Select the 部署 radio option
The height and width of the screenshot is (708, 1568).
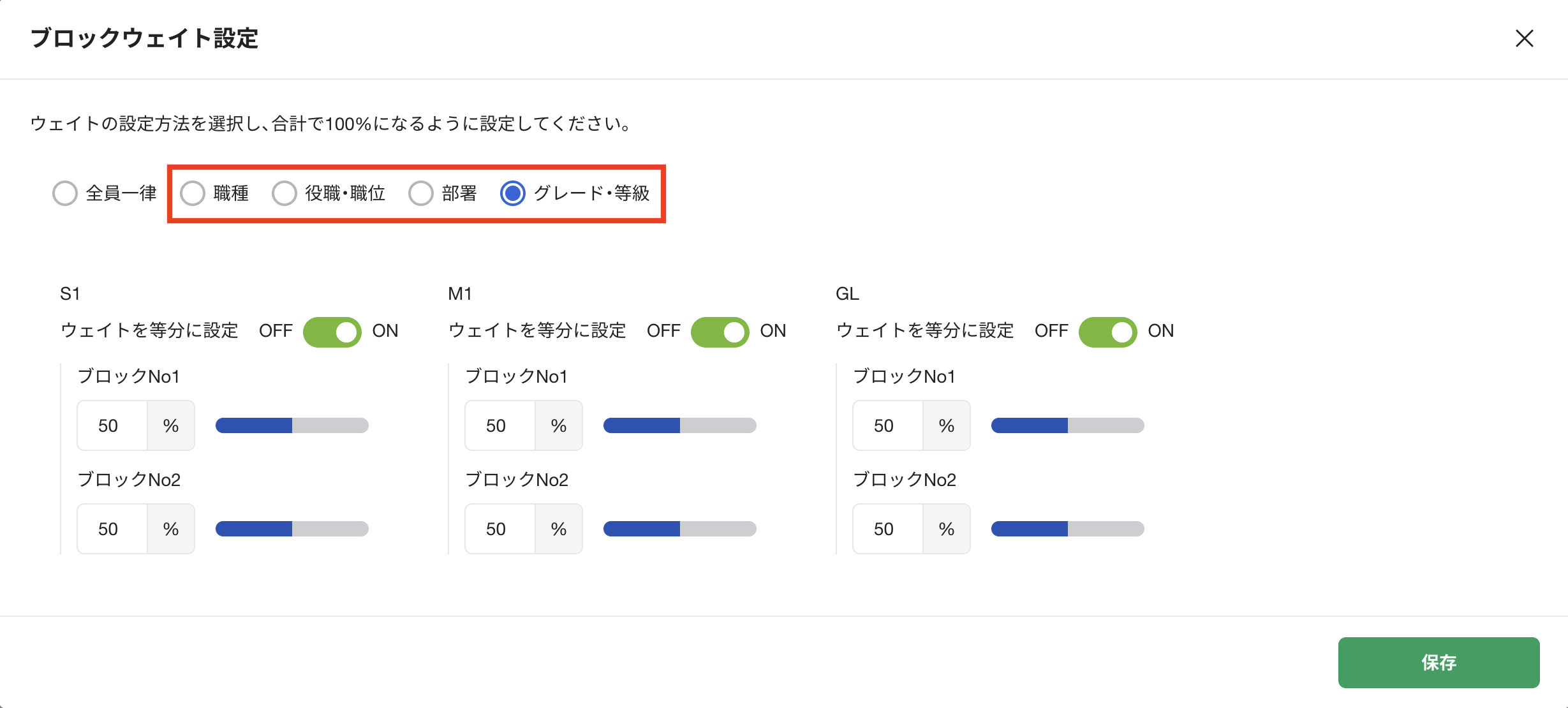[421, 193]
